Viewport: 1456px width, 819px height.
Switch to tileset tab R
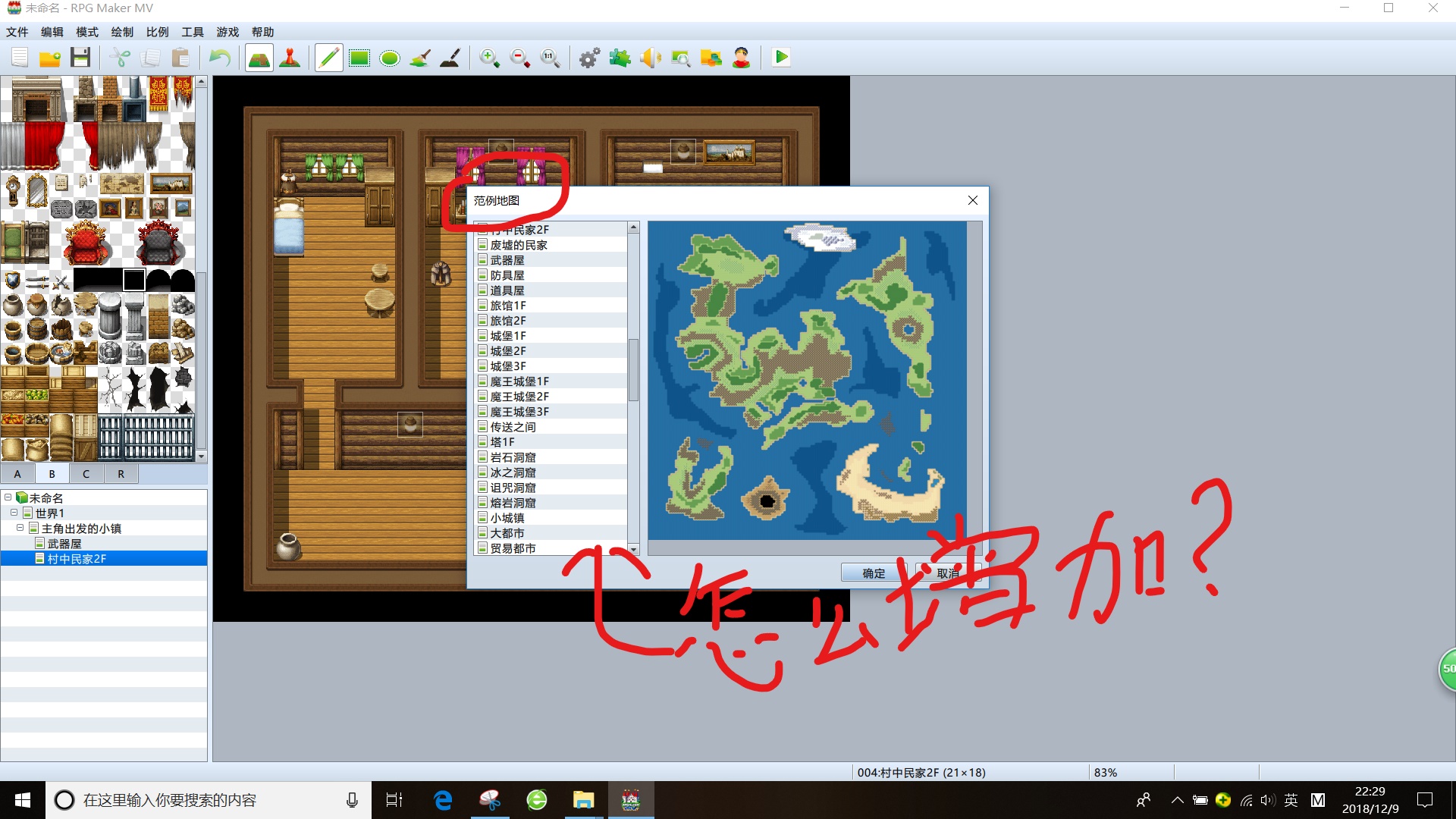tap(121, 474)
